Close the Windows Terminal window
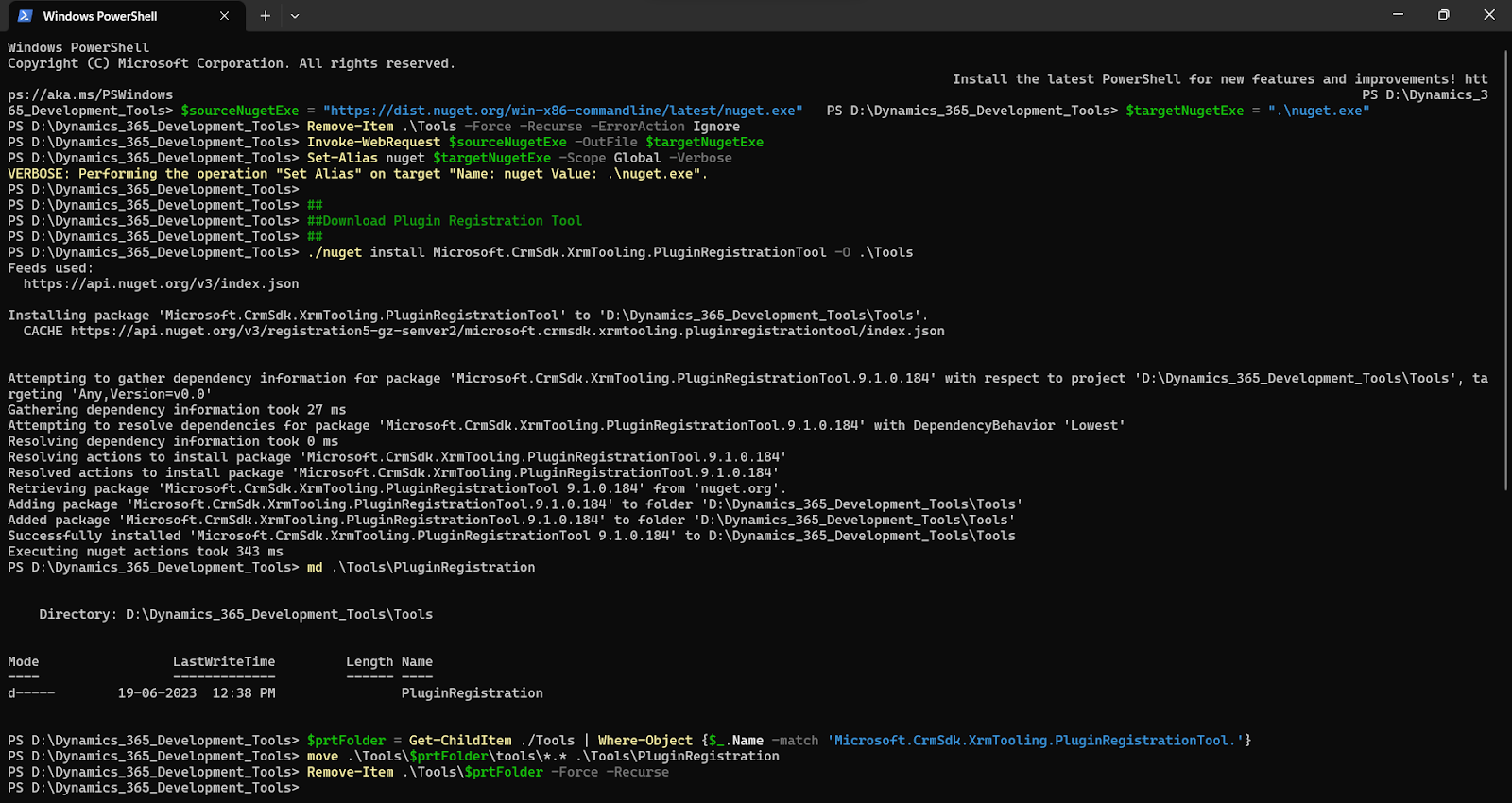The width and height of the screenshot is (1512, 803). (1488, 15)
